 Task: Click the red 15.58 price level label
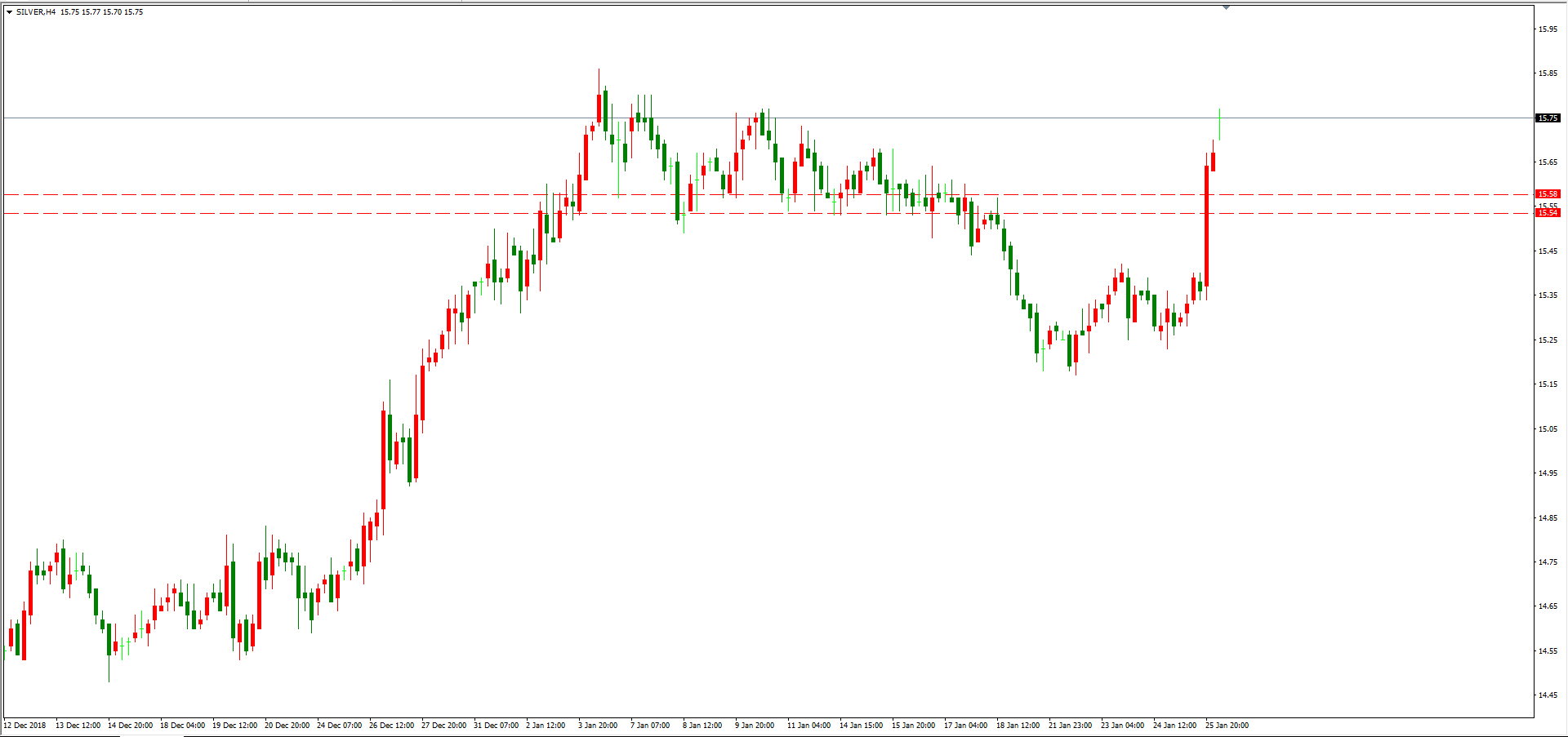tap(1548, 194)
